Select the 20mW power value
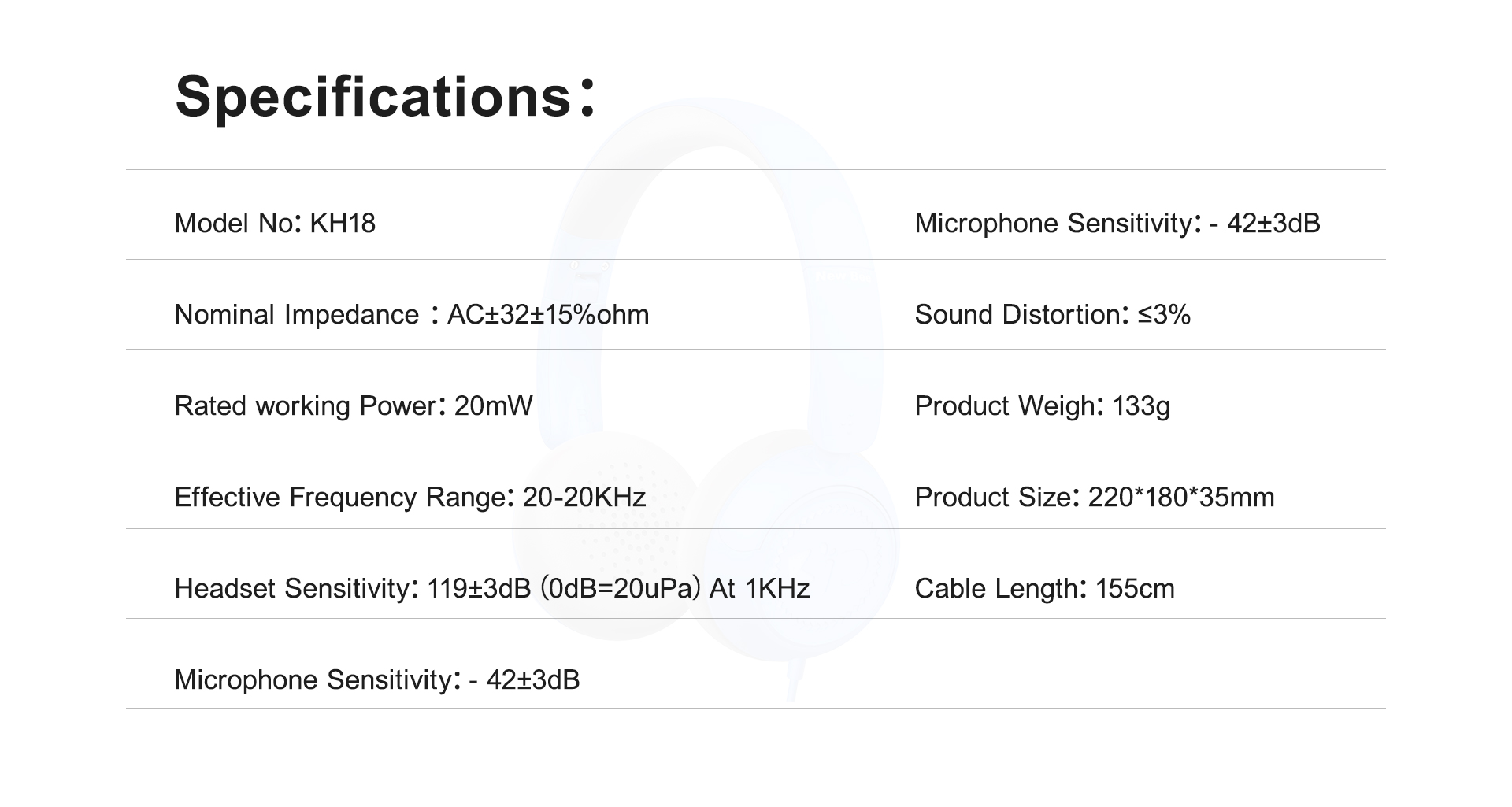 coord(494,406)
